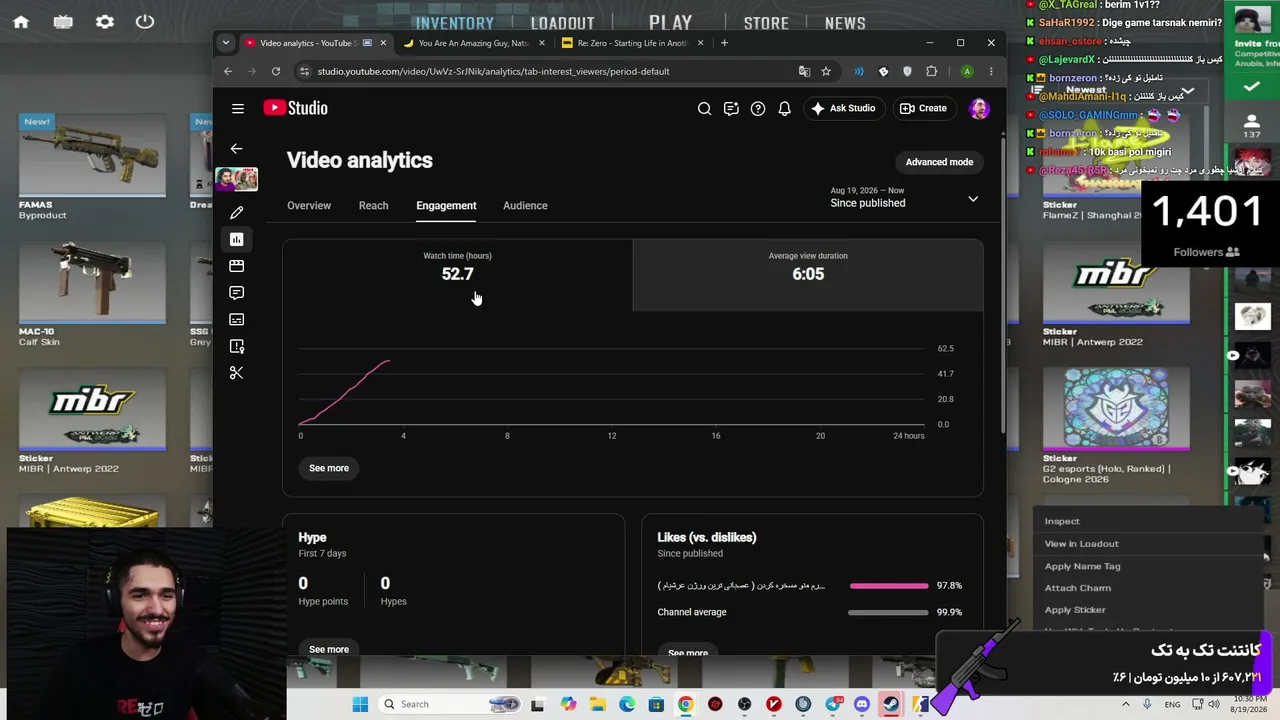The width and height of the screenshot is (1280, 720).
Task: Open a new Chrome tab
Action: pyautogui.click(x=725, y=43)
